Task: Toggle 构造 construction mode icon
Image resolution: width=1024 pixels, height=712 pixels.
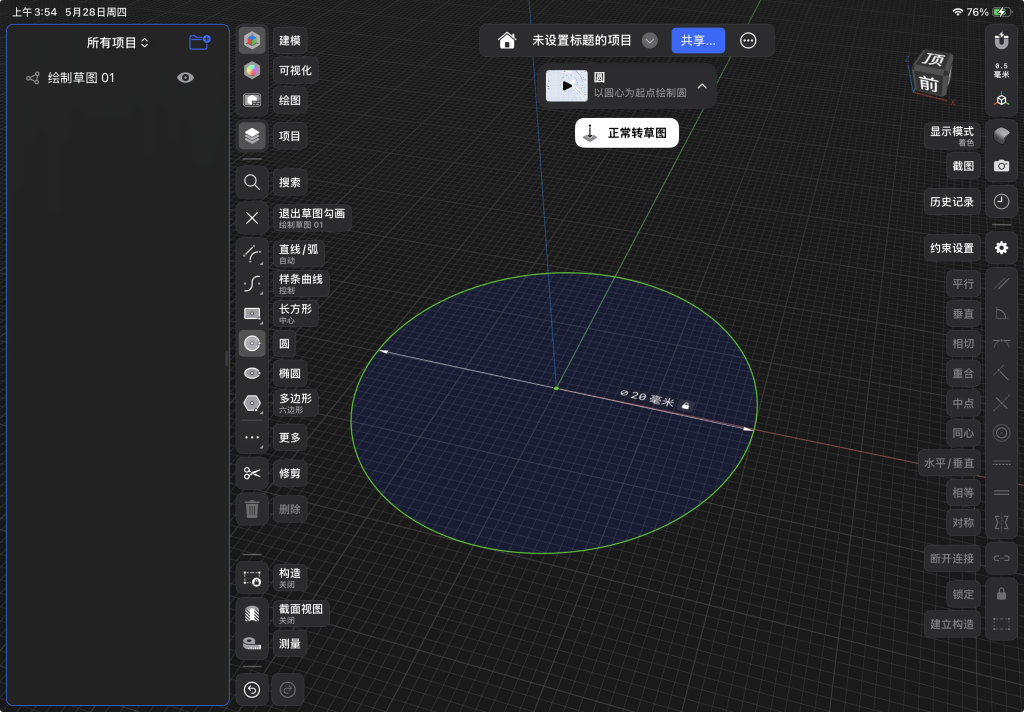Action: pyautogui.click(x=252, y=578)
